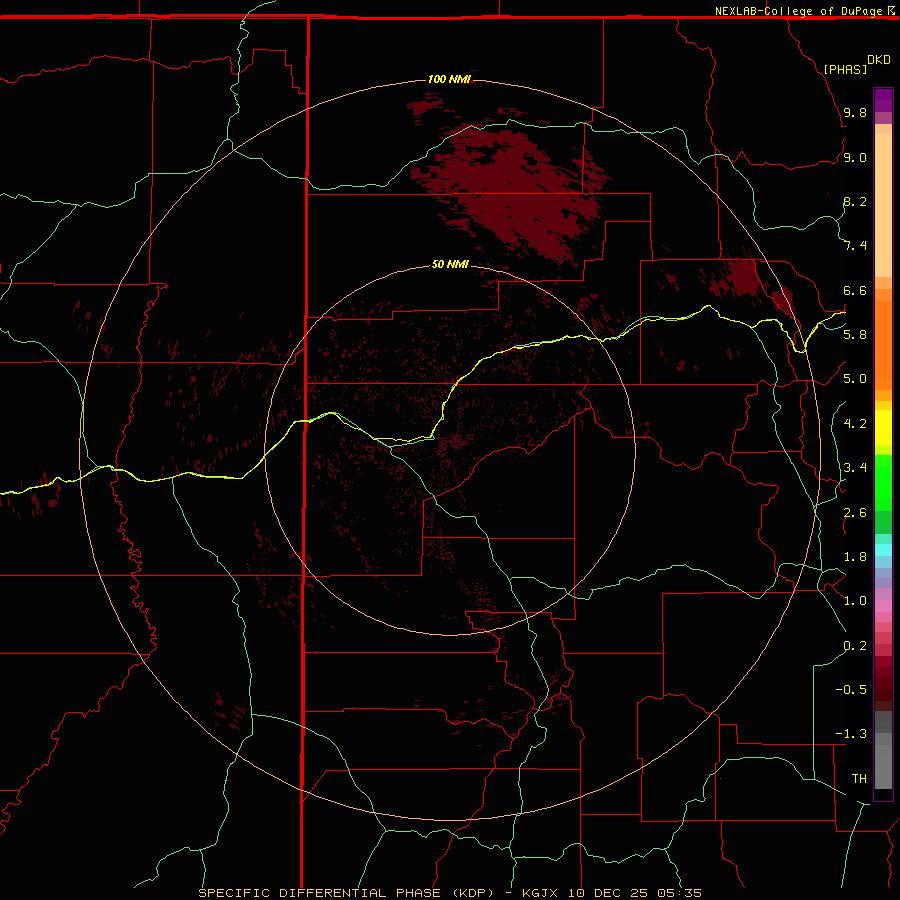Click the pink color bar segment near 1.0
The height and width of the screenshot is (900, 900).
(x=883, y=606)
